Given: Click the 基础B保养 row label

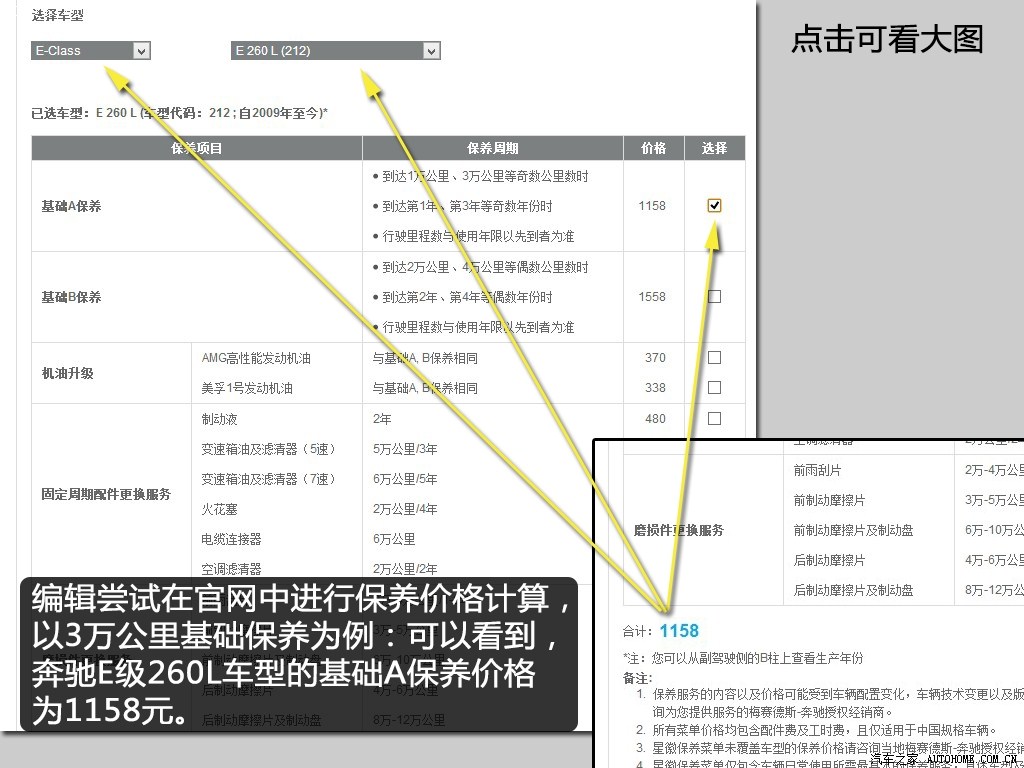Looking at the screenshot, I should click(71, 297).
